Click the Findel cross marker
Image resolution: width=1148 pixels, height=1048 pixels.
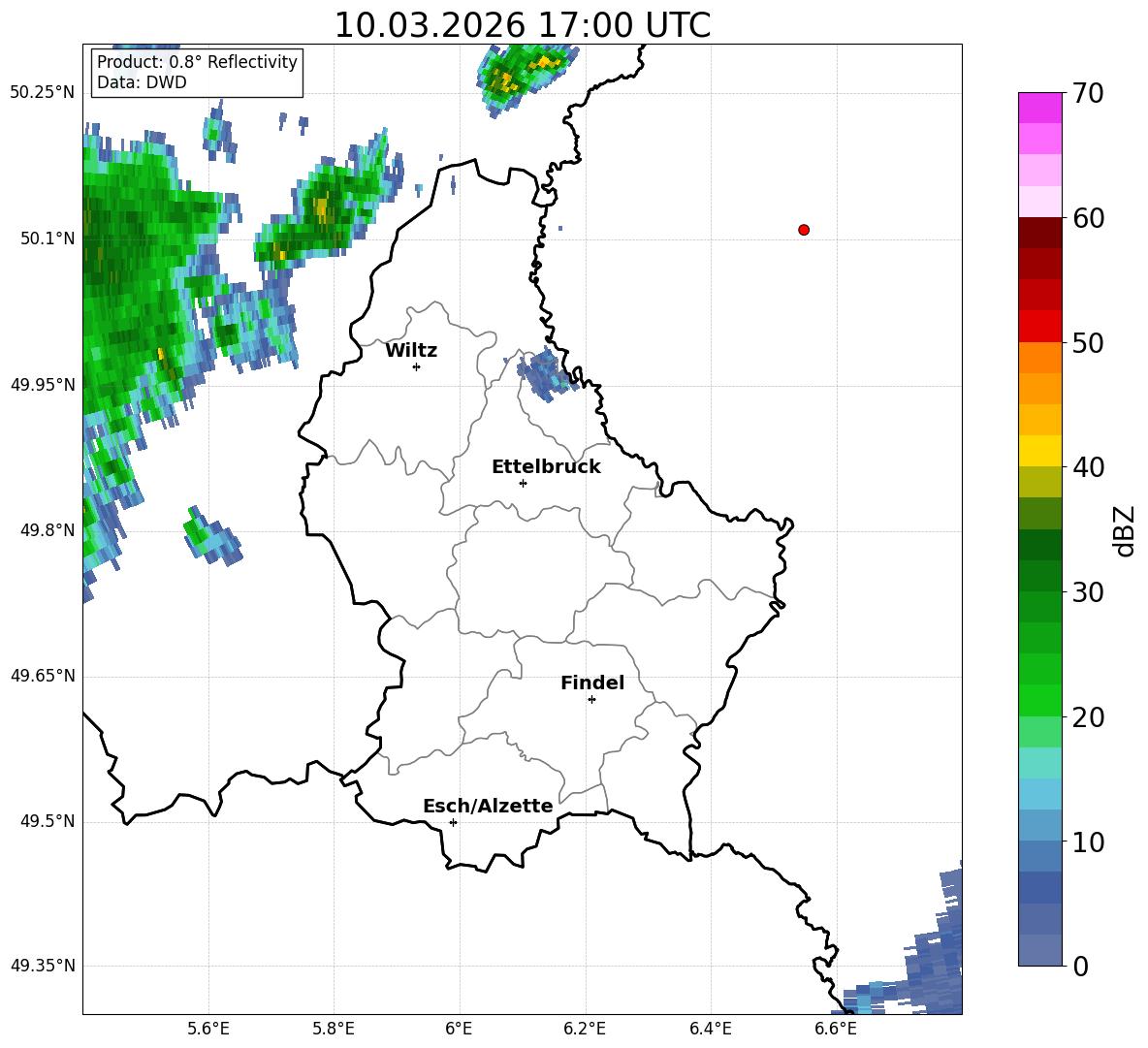591,700
